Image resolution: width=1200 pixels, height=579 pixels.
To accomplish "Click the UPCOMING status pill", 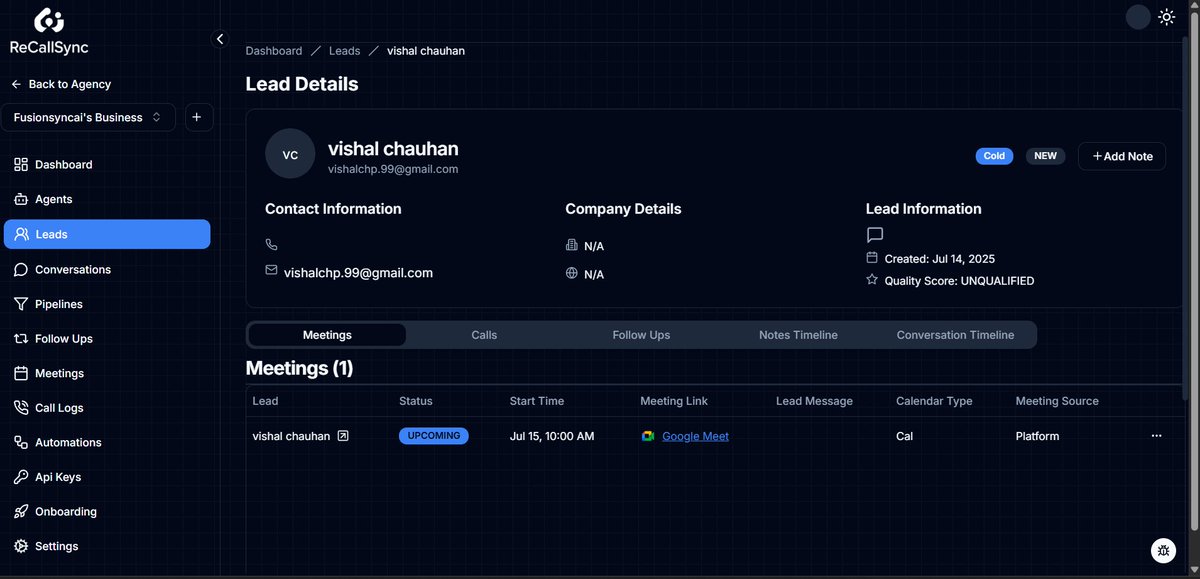I will [434, 436].
